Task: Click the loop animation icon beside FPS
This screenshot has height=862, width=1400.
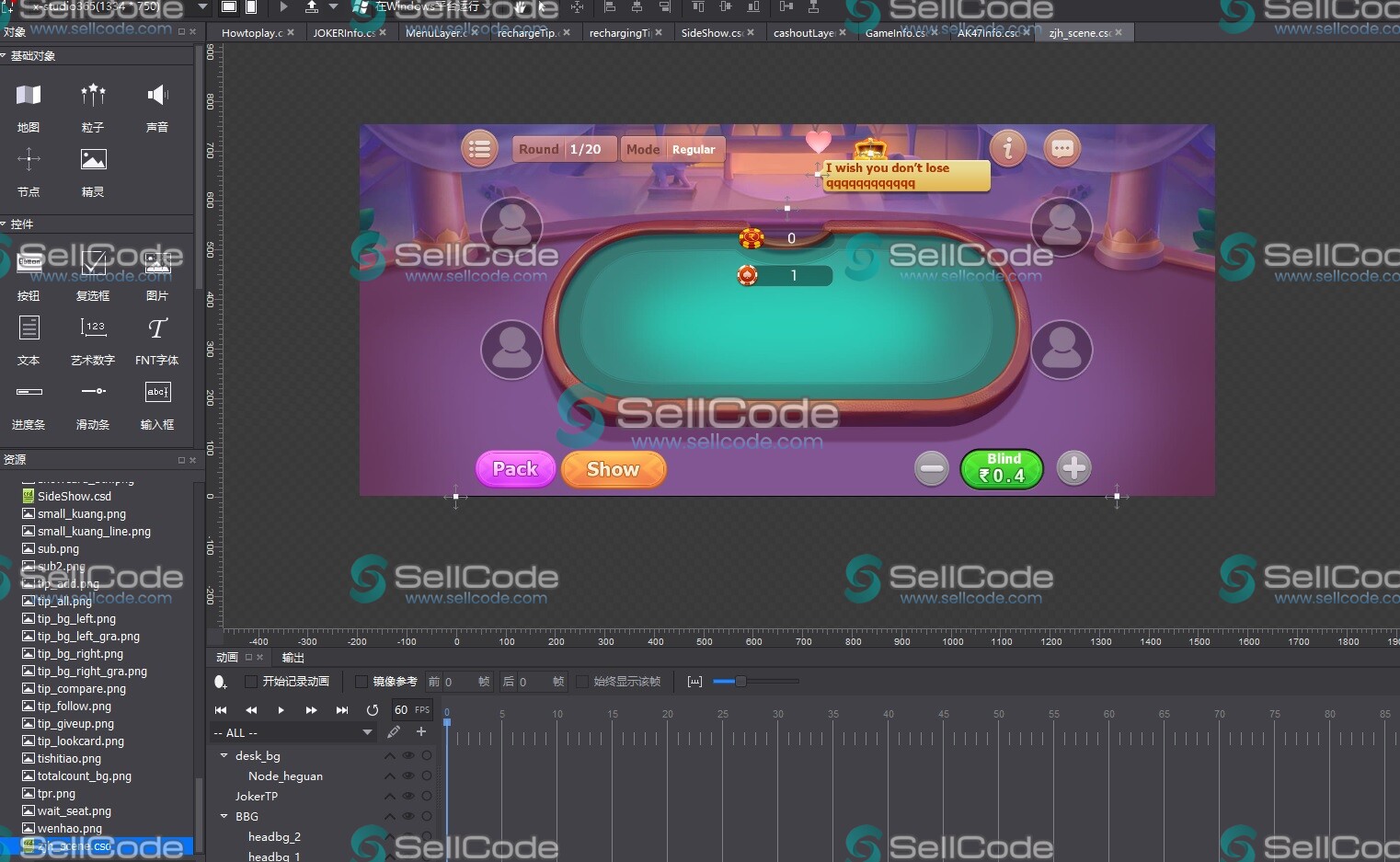Action: 373,710
